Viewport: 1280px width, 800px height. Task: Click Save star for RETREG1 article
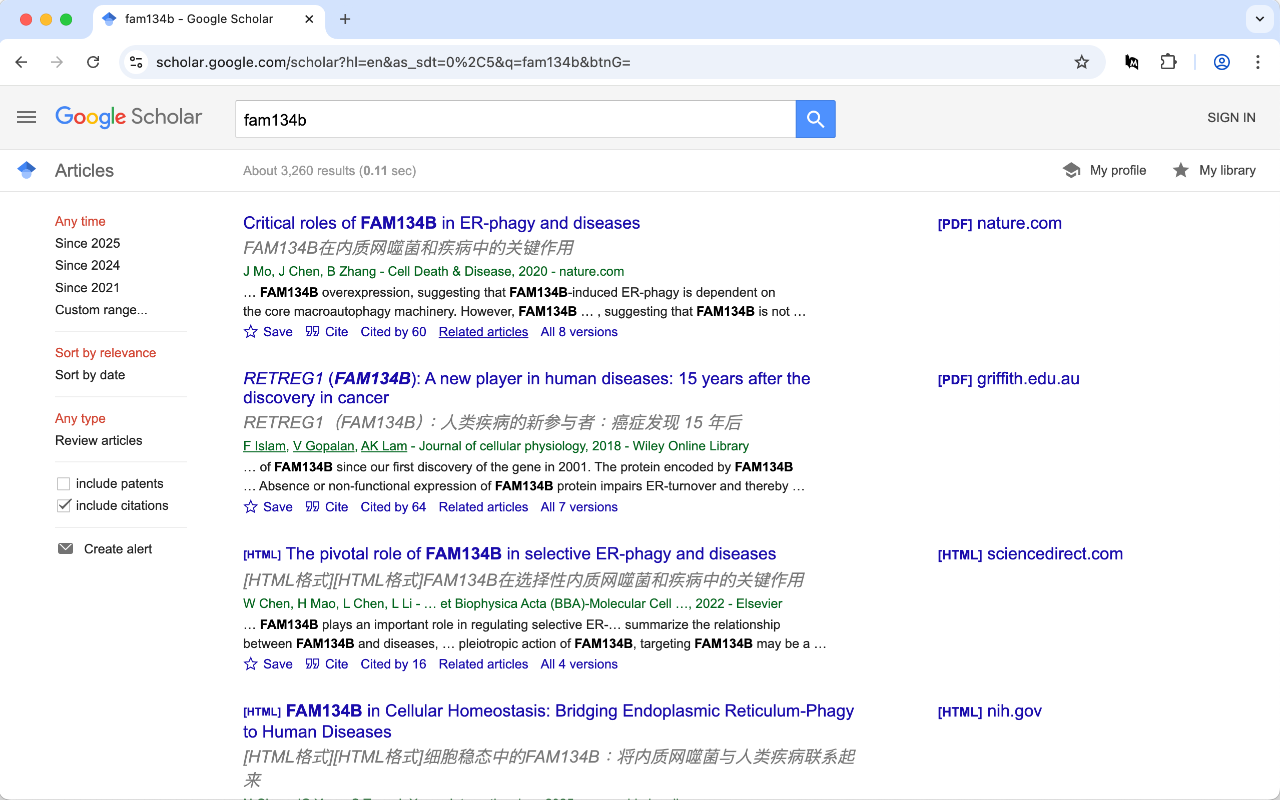point(251,507)
